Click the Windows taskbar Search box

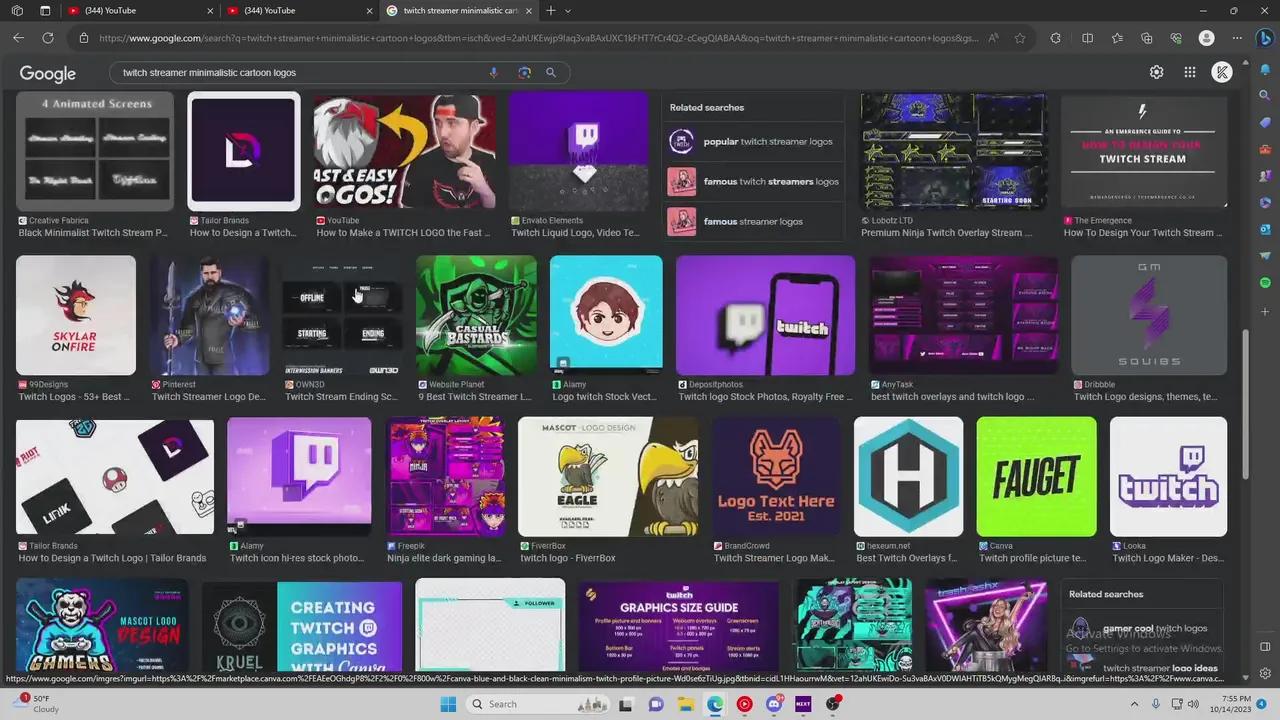coord(536,704)
